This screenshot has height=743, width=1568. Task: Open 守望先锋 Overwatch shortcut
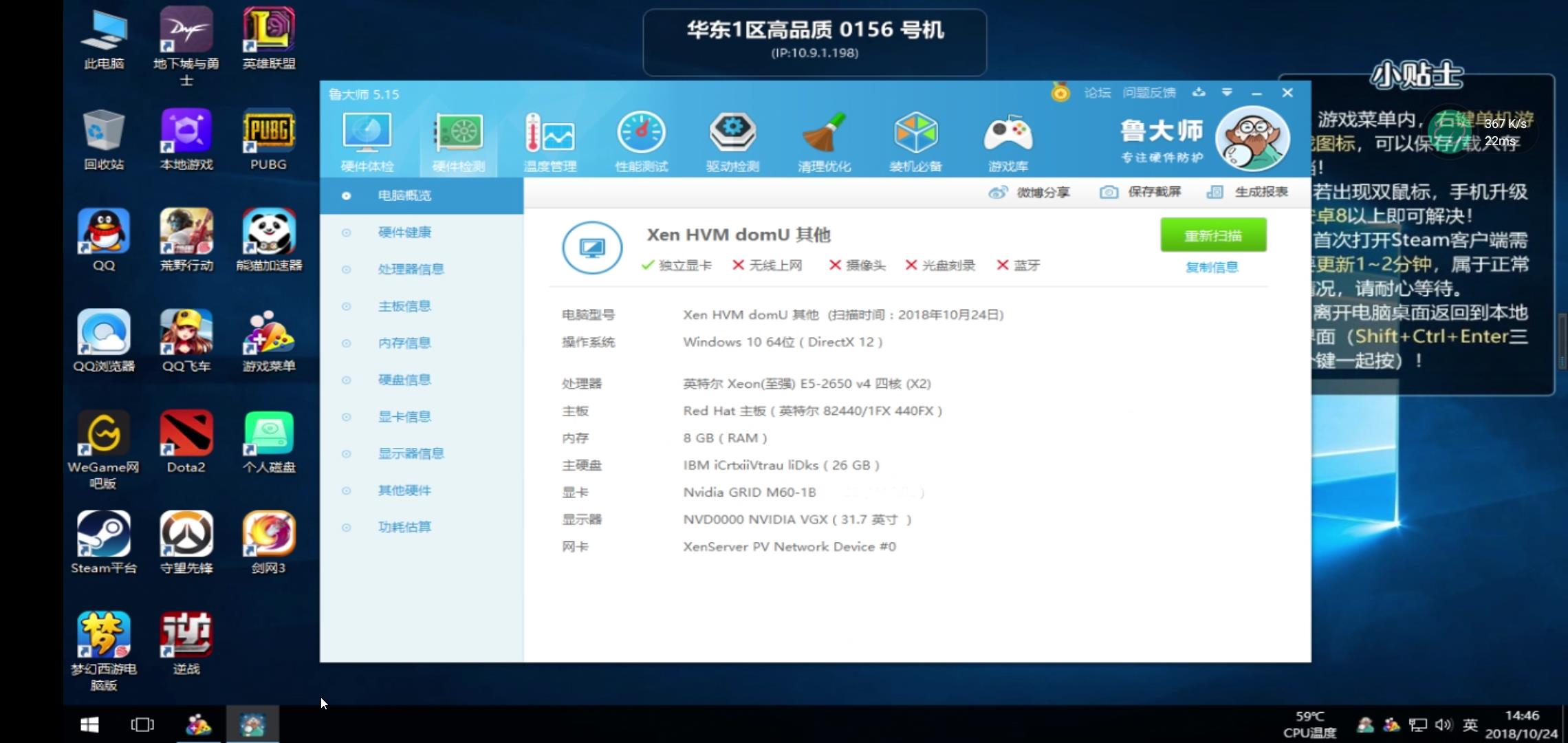point(186,543)
